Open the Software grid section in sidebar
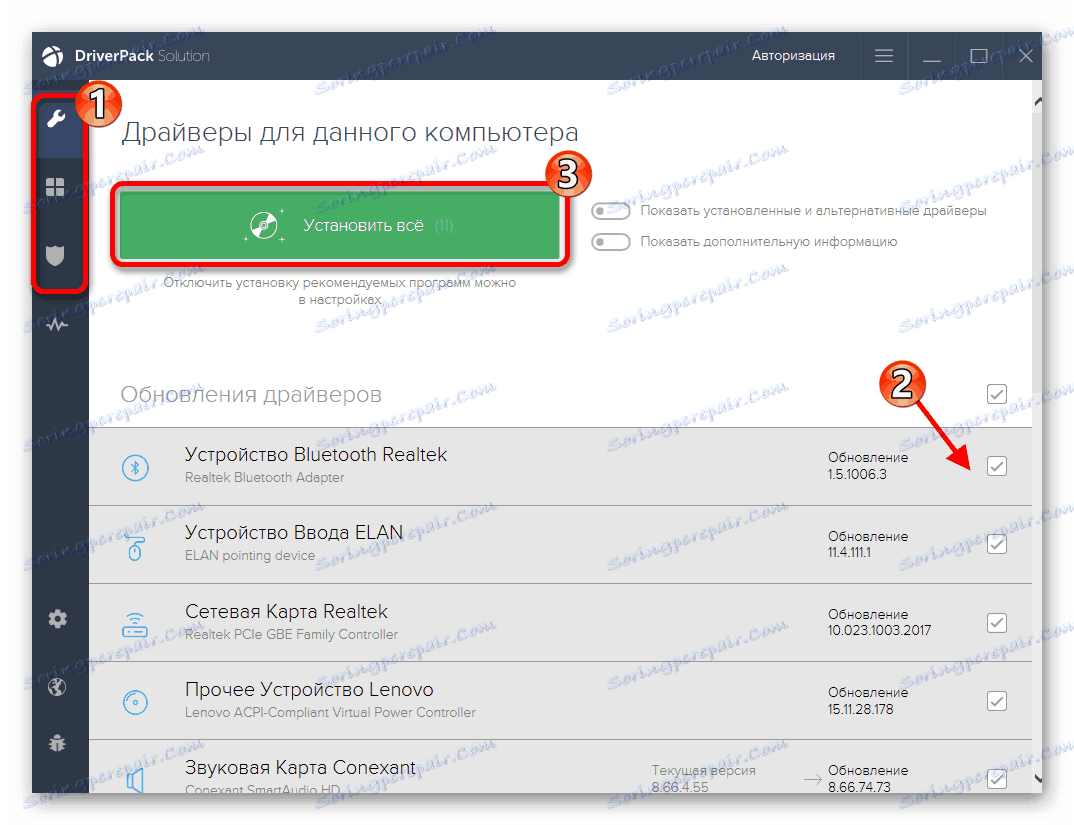The image size is (1074, 825). [x=55, y=187]
